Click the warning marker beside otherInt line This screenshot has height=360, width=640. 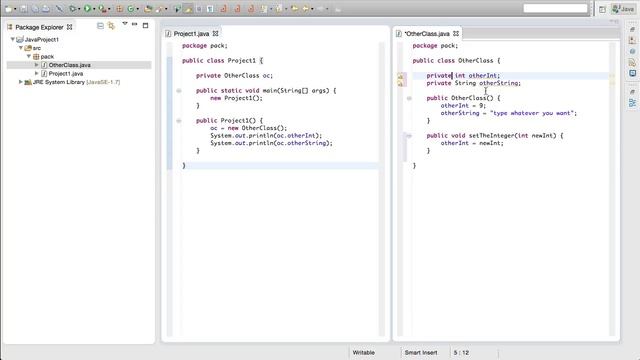coord(400,76)
